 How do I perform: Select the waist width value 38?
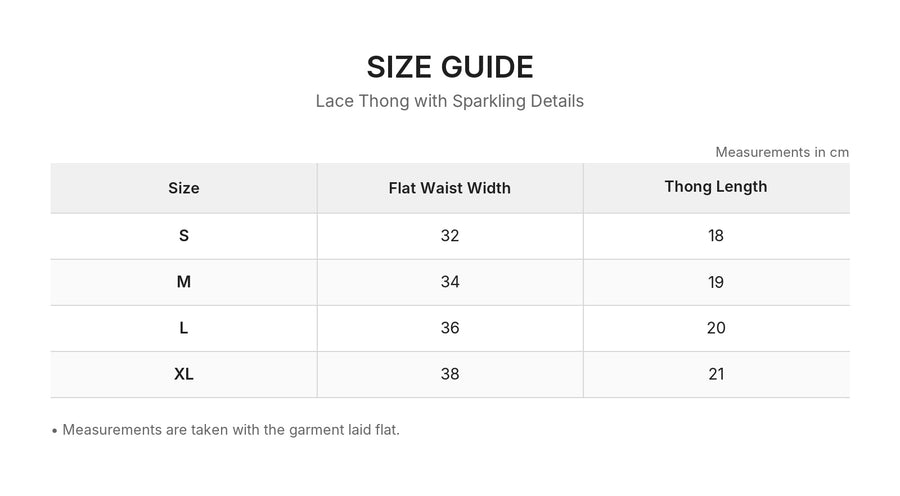pos(450,374)
